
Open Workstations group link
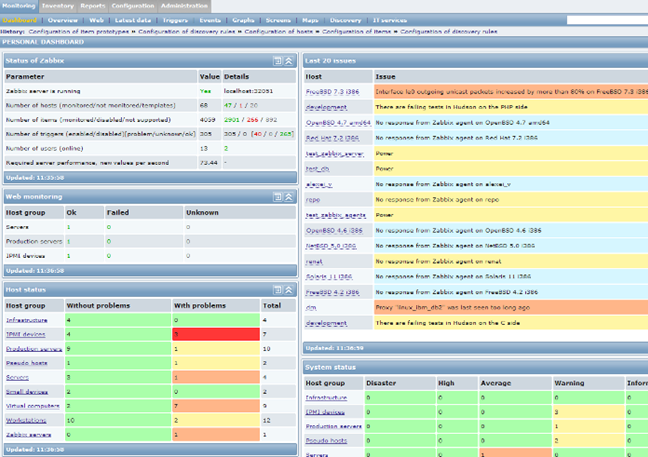[x=26, y=421]
